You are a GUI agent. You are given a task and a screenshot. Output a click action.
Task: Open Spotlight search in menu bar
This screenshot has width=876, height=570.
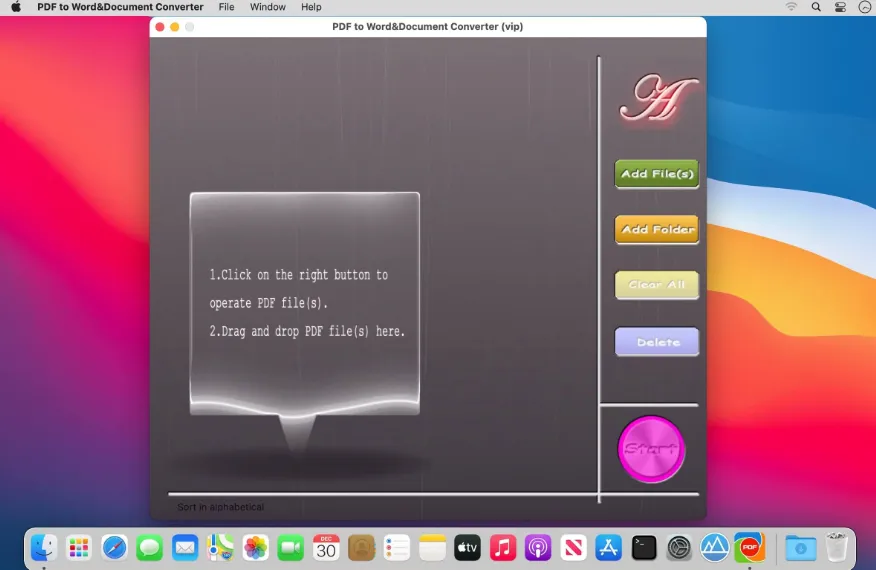(x=816, y=7)
